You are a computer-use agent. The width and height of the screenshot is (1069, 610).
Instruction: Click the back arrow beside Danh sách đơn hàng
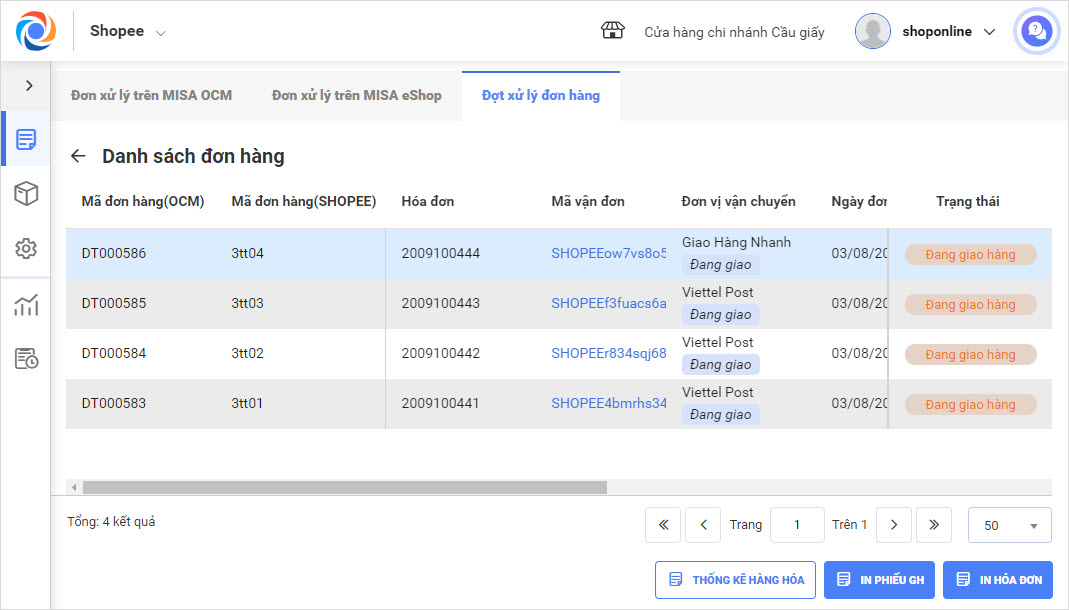78,156
